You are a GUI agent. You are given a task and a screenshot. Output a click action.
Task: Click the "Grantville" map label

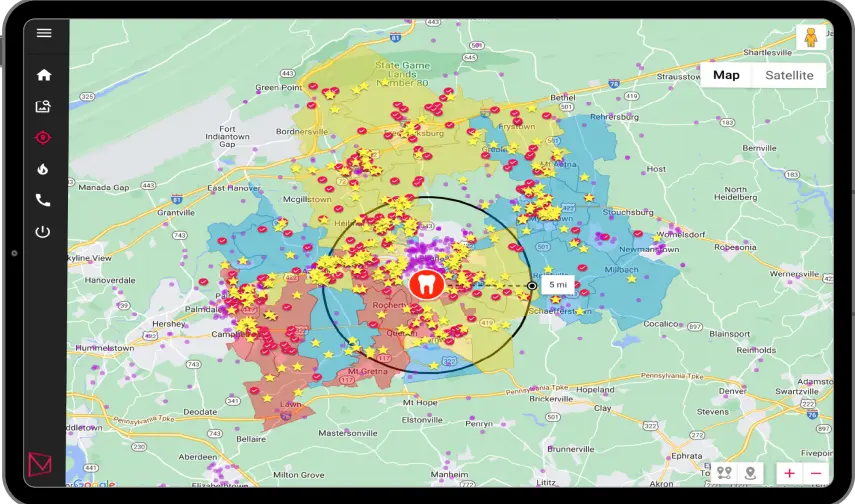(176, 212)
